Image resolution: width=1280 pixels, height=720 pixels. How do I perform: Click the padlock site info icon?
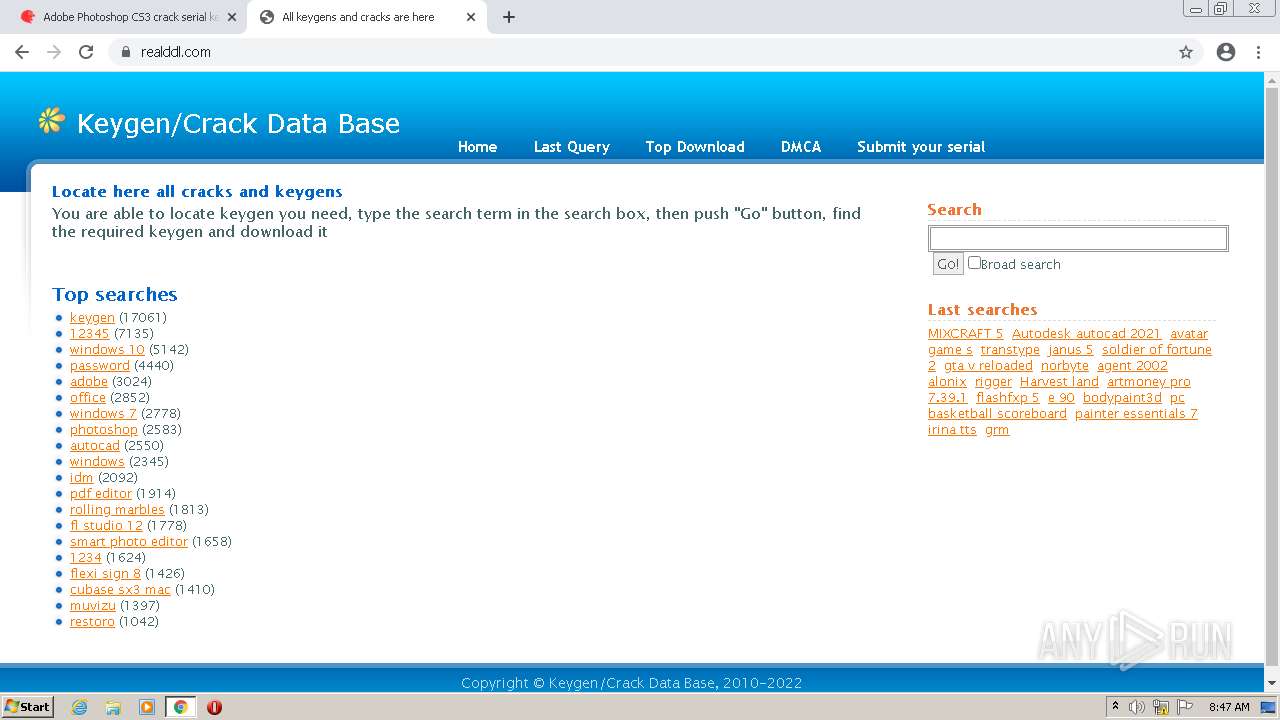tap(125, 52)
